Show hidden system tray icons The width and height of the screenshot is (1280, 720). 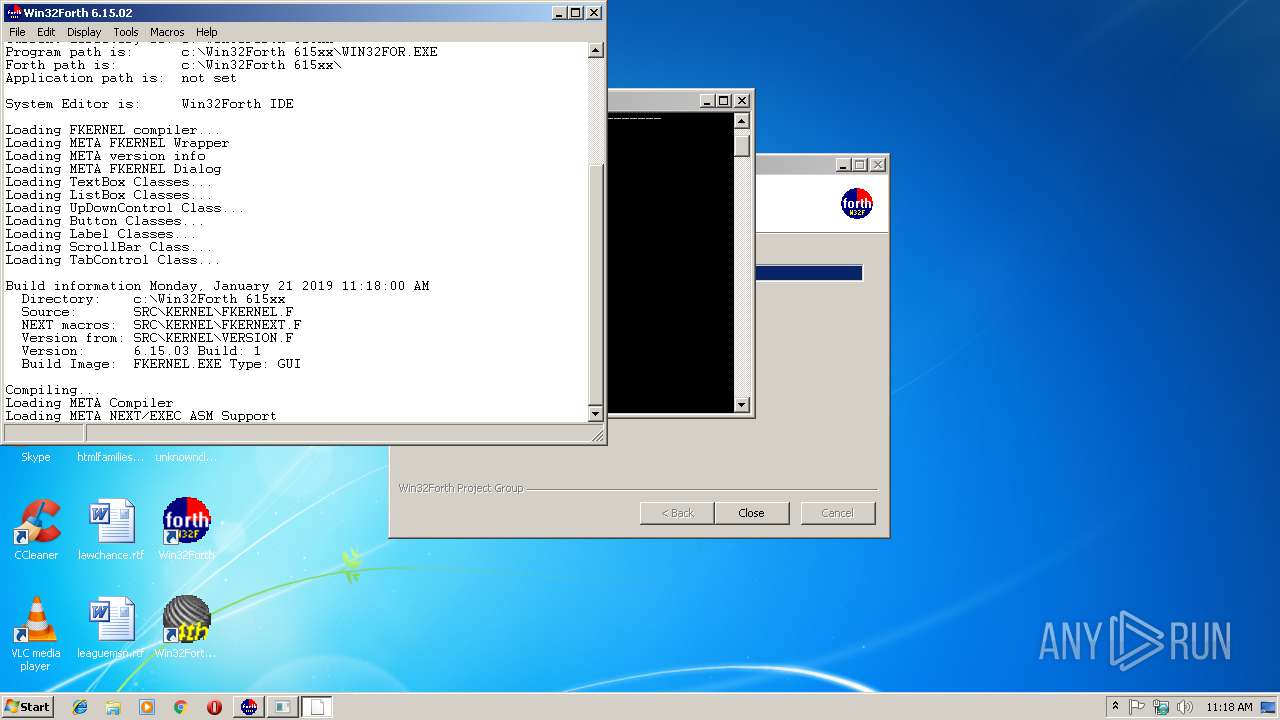click(x=1116, y=706)
